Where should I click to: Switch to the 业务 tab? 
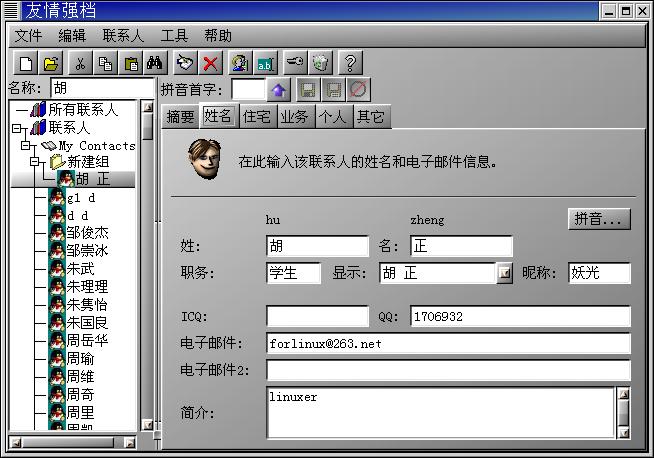294,117
